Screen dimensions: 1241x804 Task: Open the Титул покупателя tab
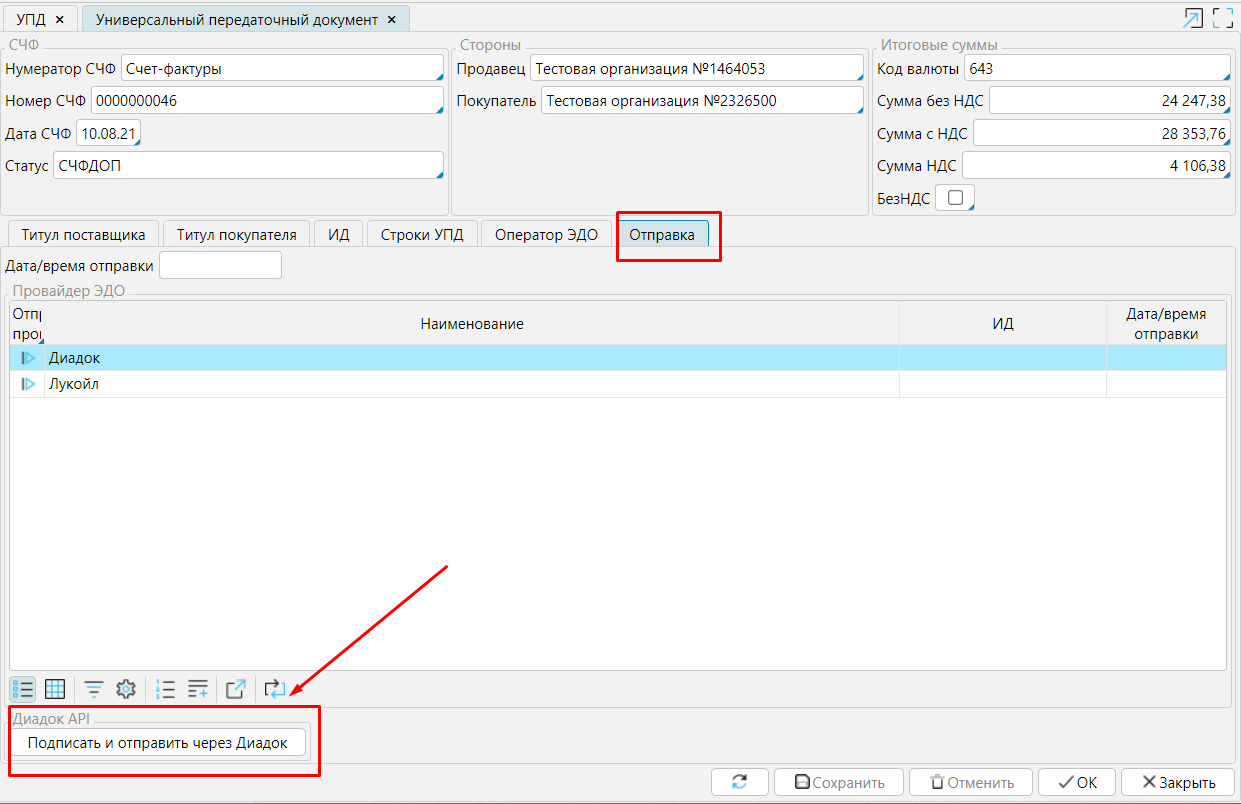pos(237,235)
